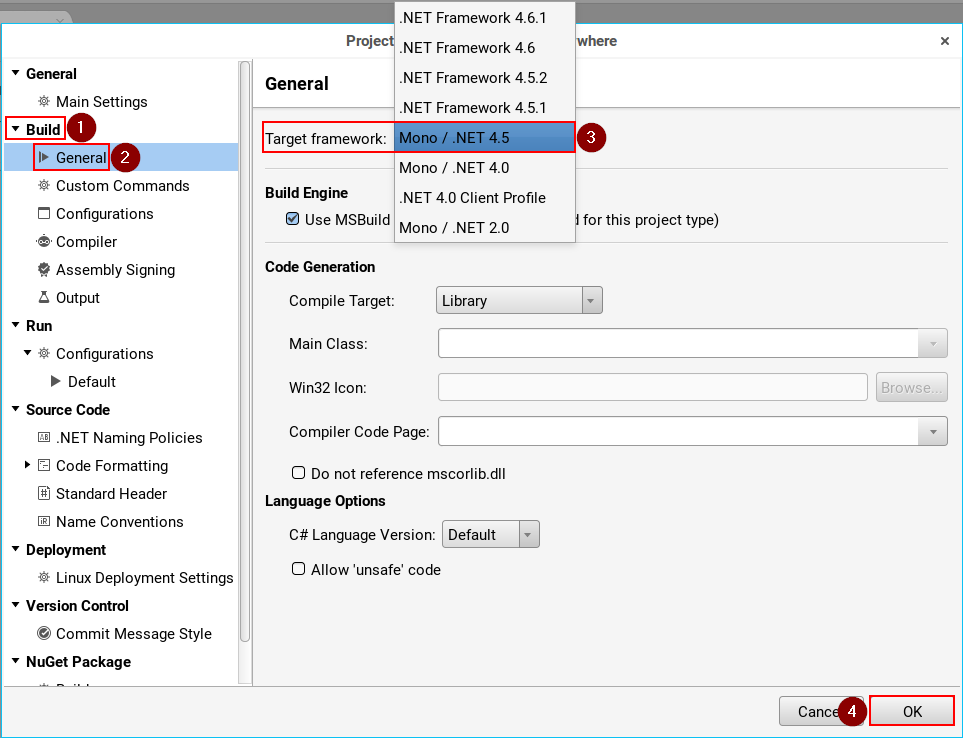Click the Custom Commands gear icon
The height and width of the screenshot is (738, 963).
44,186
